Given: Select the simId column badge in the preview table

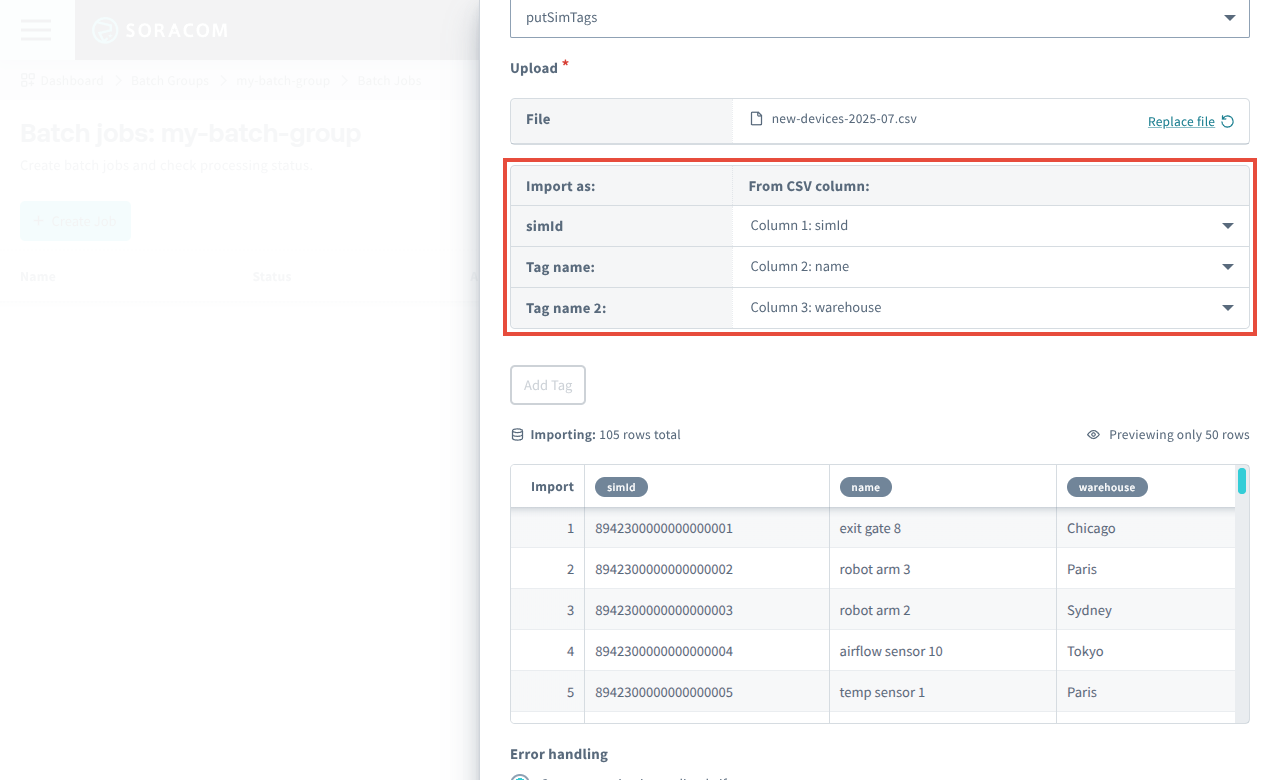Looking at the screenshot, I should [x=621, y=487].
